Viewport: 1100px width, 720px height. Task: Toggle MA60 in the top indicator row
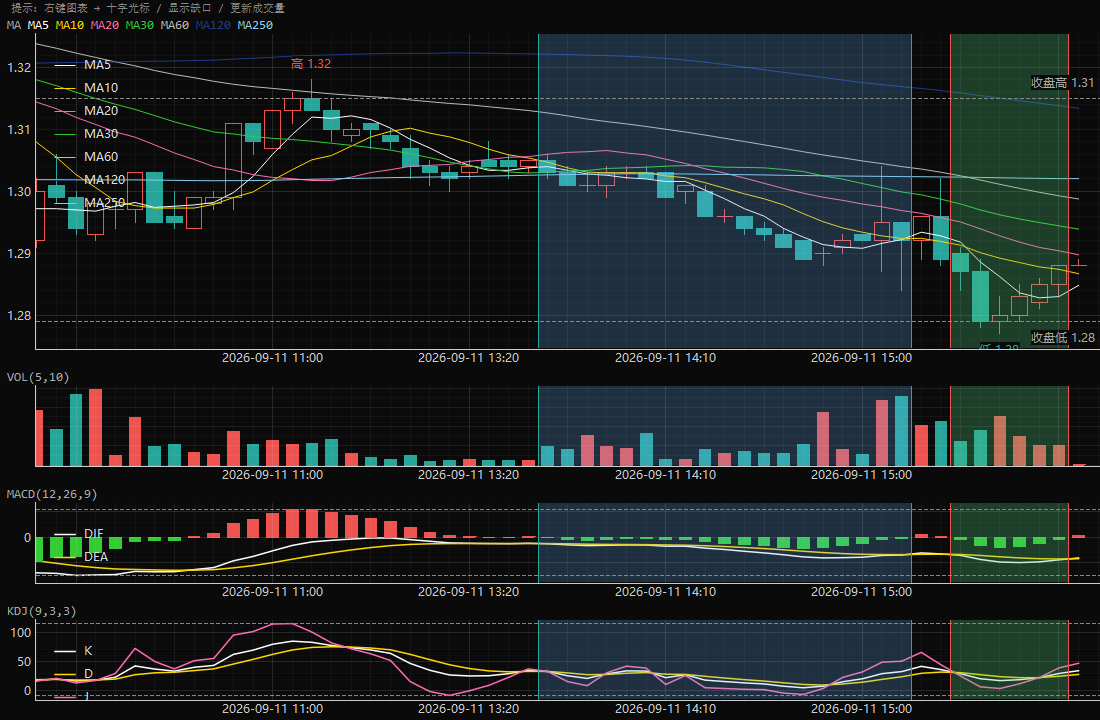tap(174, 25)
